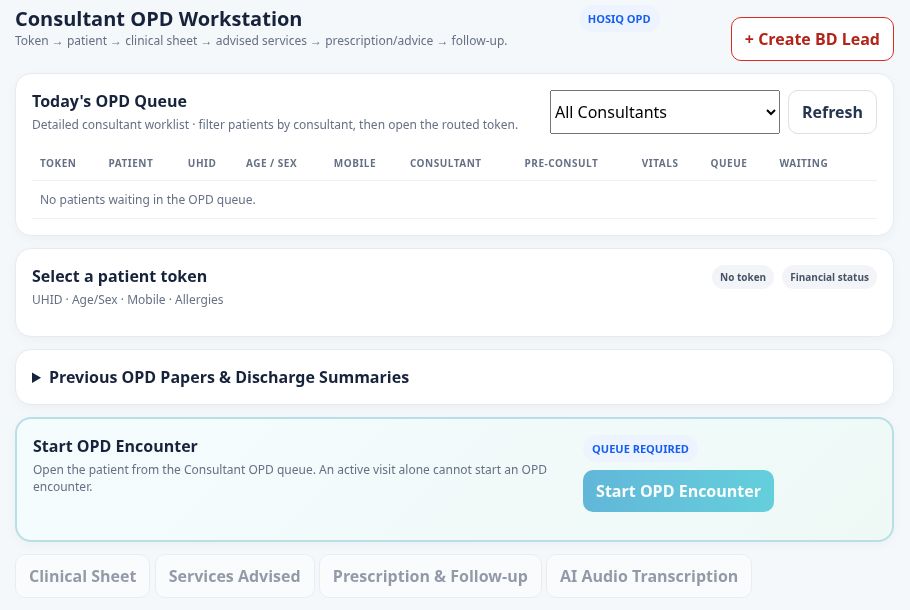
Task: Click the QUEUE REQUIRED label
Action: click(640, 449)
